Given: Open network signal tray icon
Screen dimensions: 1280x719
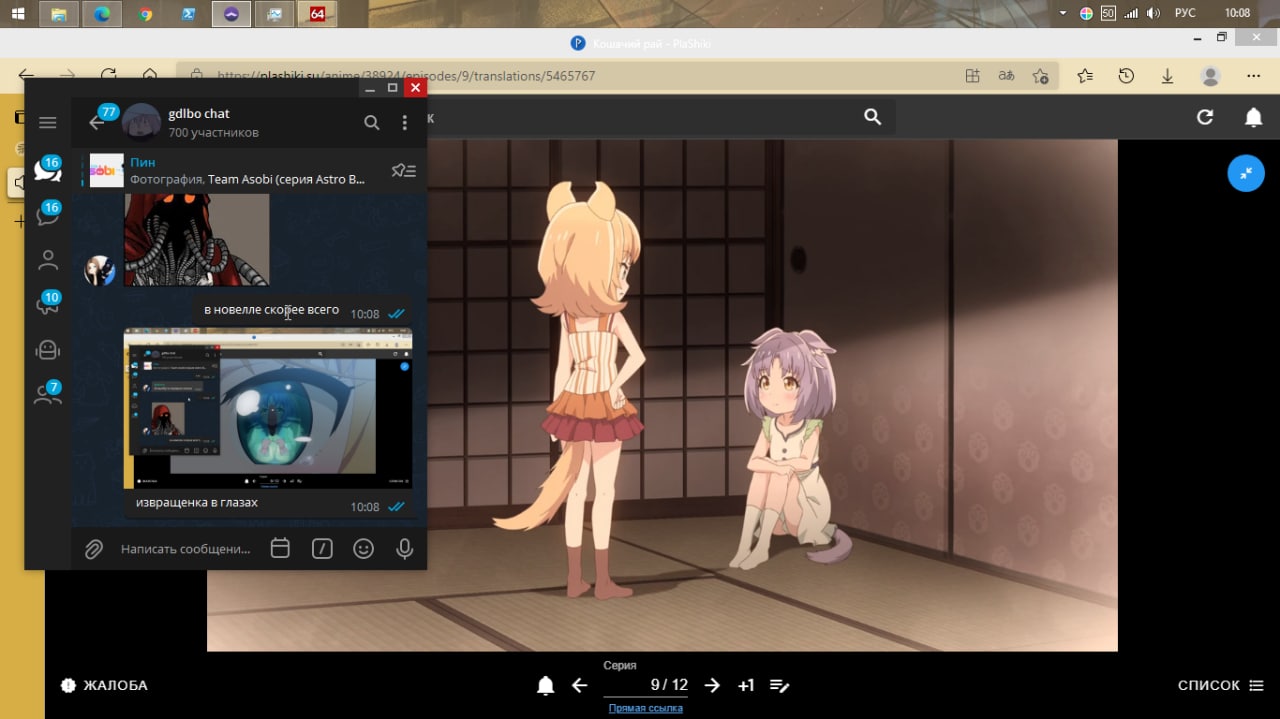Looking at the screenshot, I should point(1131,13).
